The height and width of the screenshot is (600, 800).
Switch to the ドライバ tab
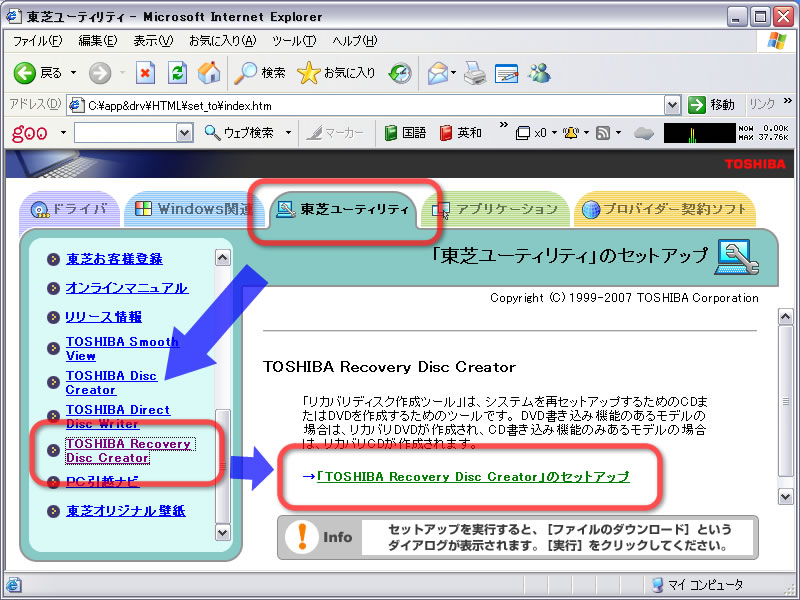[x=69, y=209]
